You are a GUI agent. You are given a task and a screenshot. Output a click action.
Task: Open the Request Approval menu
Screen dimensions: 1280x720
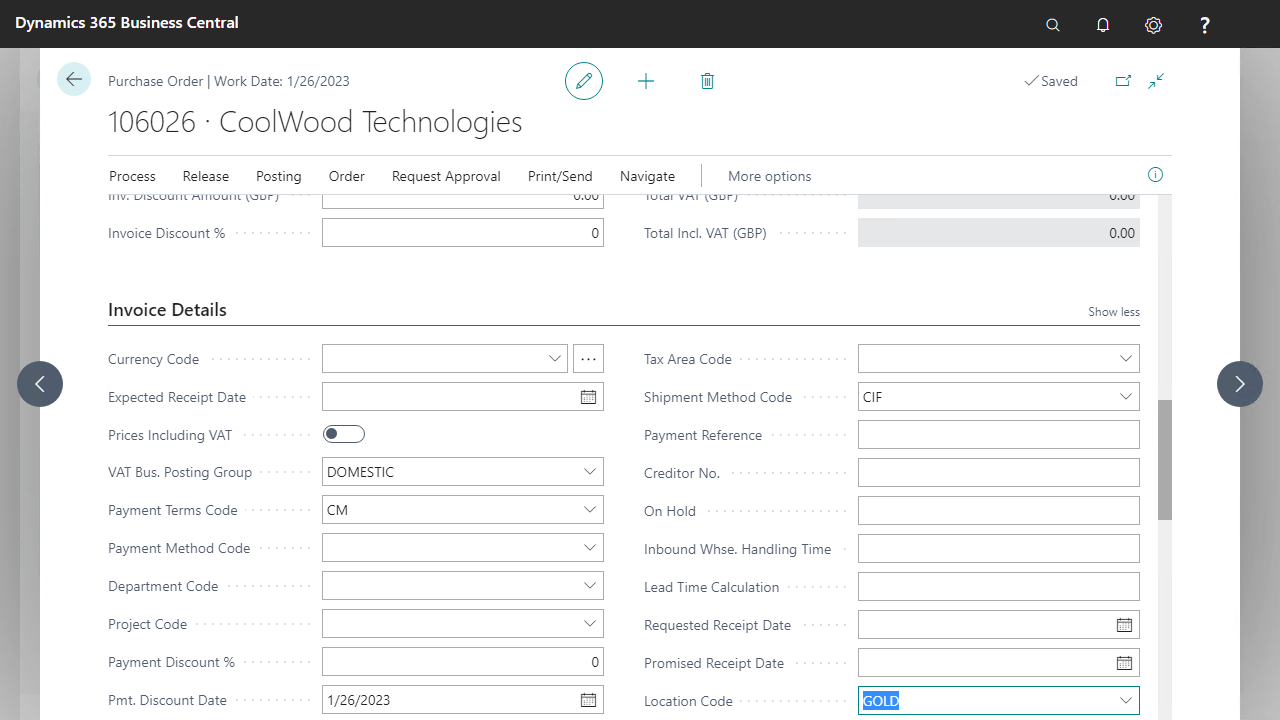446,176
